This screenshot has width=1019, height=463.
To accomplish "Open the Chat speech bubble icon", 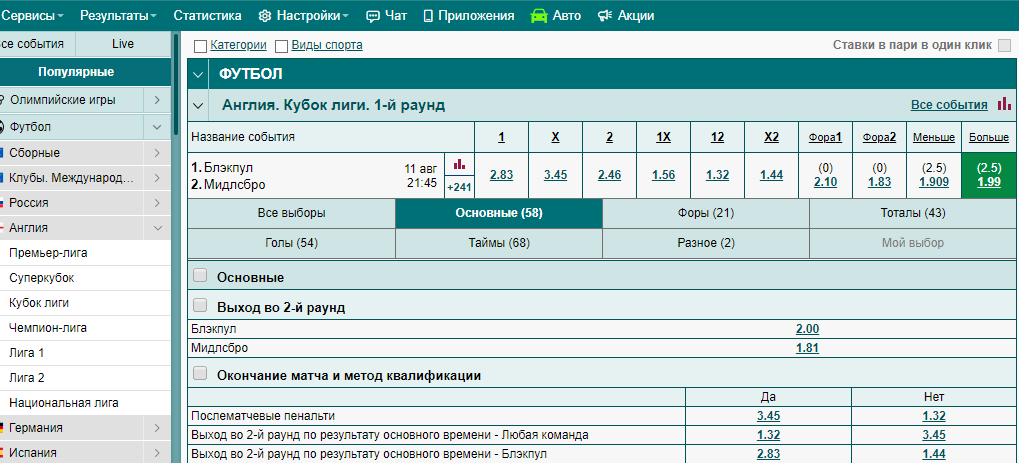I will [x=373, y=16].
